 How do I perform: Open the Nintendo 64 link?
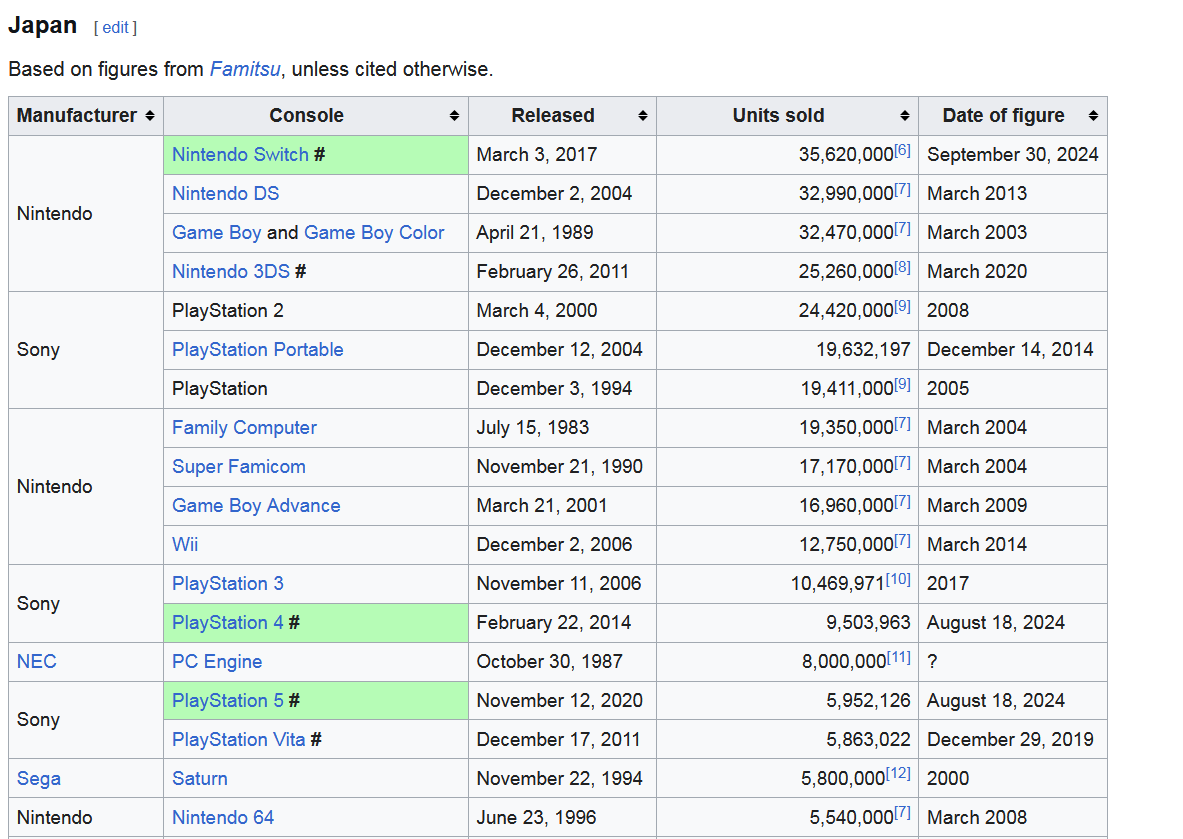[223, 818]
